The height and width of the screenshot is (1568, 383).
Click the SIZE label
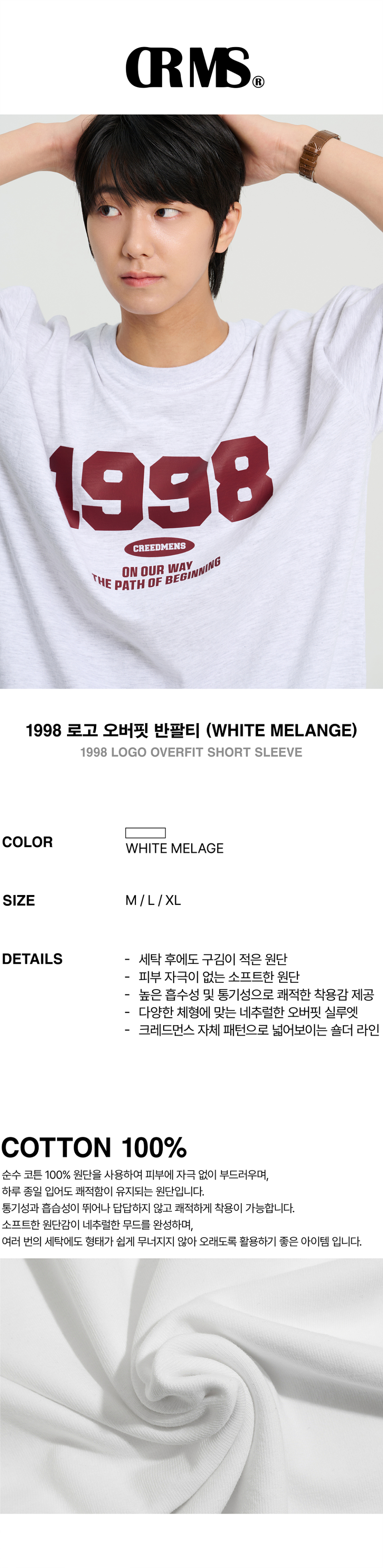19,900
